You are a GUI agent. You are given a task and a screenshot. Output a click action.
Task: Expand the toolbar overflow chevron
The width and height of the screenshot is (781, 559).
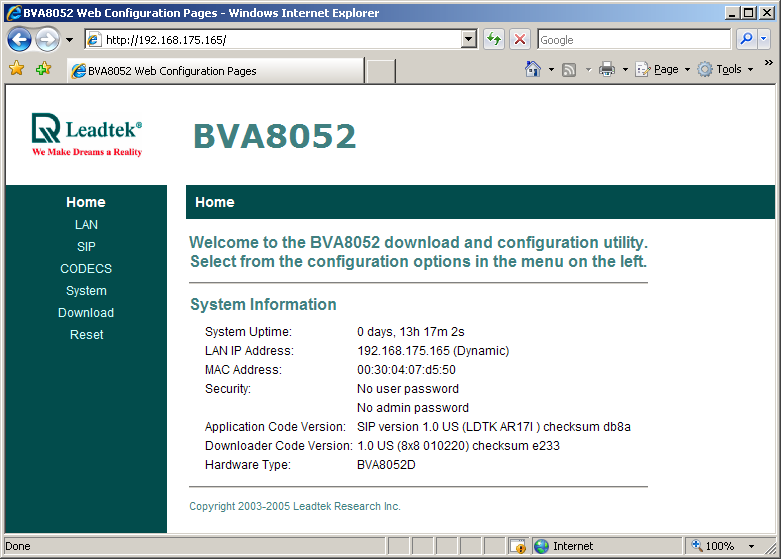769,62
